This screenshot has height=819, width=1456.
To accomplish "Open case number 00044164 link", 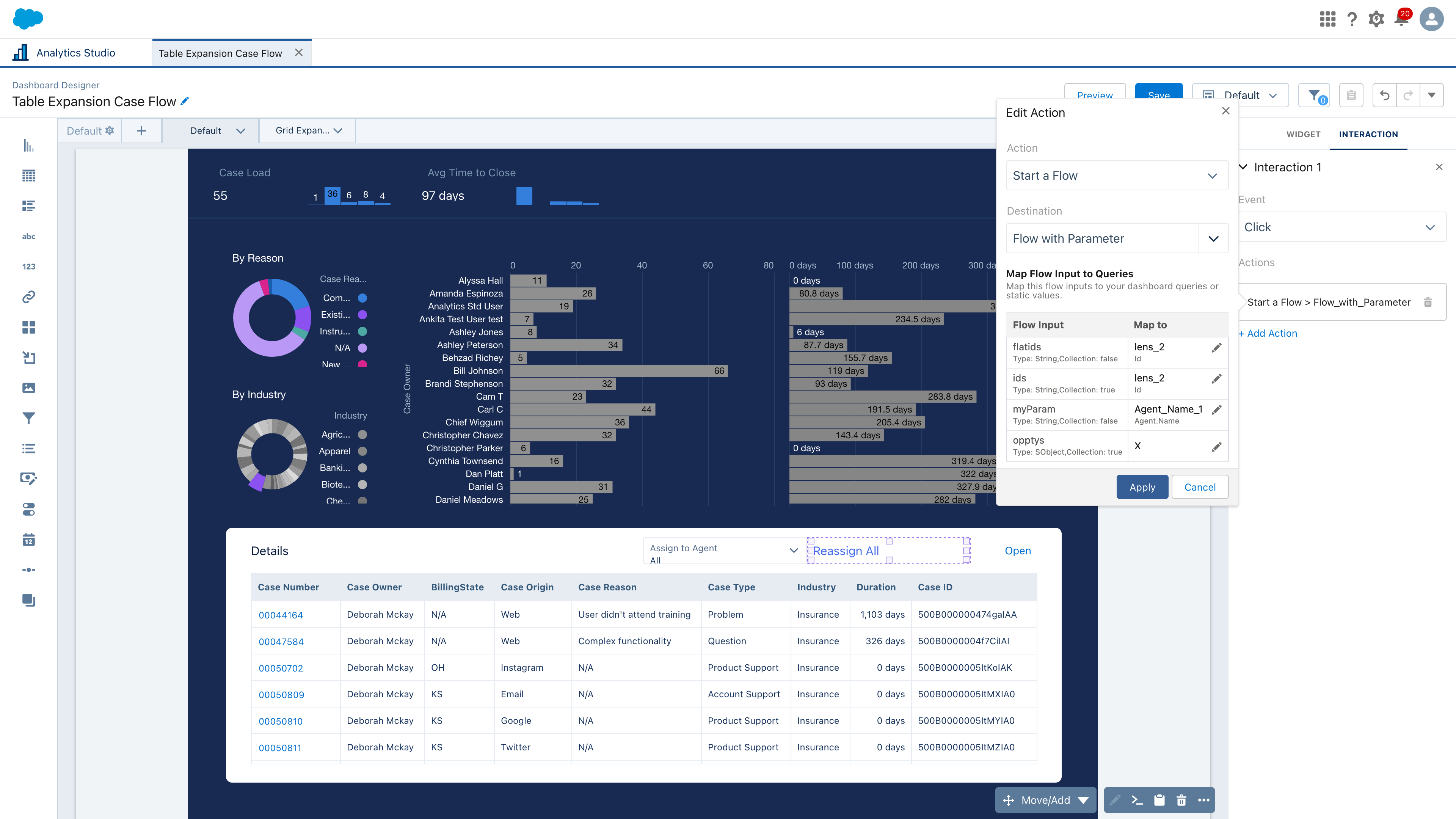I will [280, 615].
